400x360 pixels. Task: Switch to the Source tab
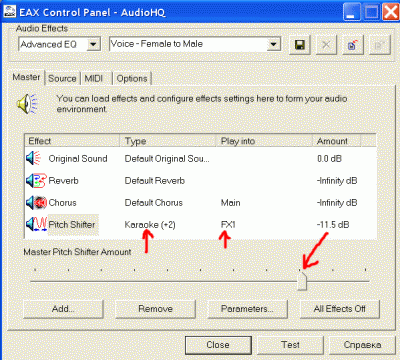pos(62,78)
